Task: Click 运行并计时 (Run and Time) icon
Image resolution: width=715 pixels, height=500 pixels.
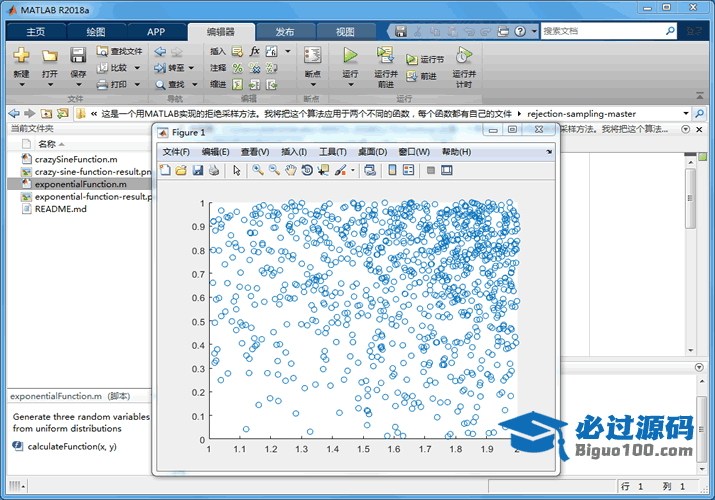Action: [464, 55]
